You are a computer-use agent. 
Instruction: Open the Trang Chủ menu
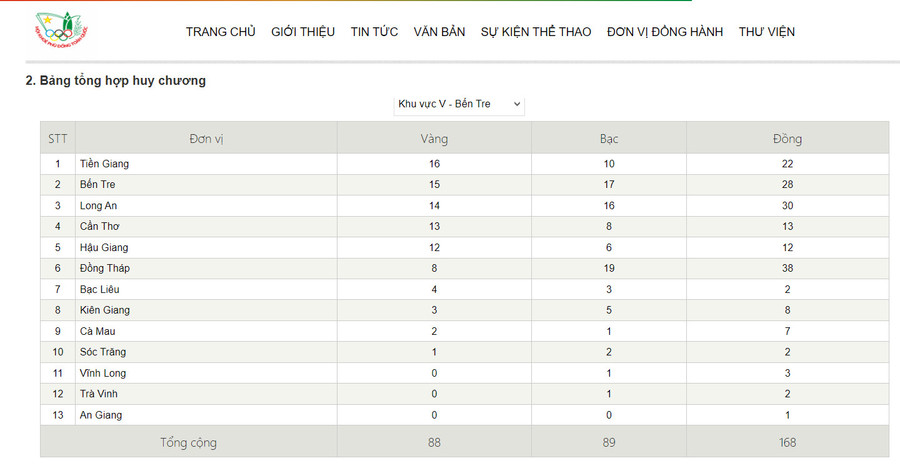(220, 32)
